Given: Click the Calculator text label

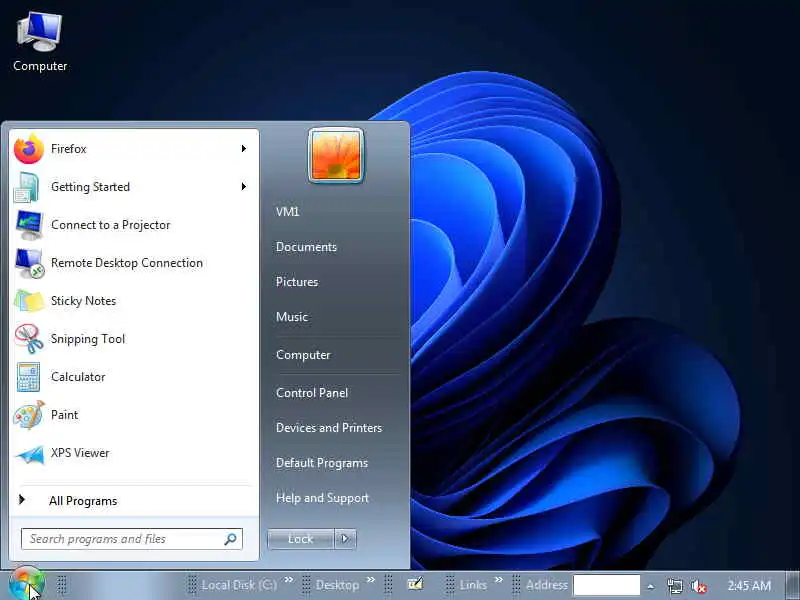Looking at the screenshot, I should [78, 377].
